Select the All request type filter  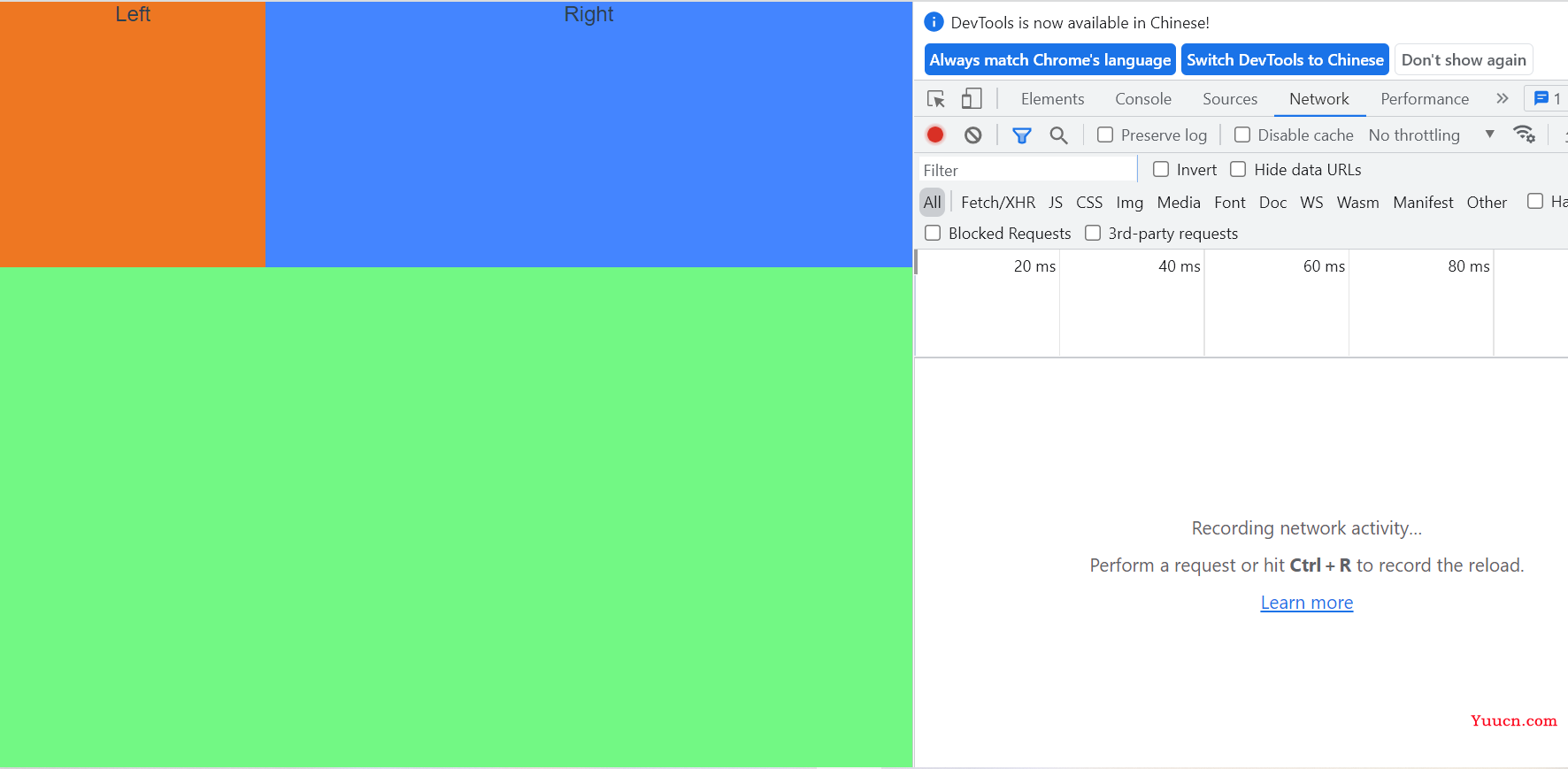(x=933, y=202)
